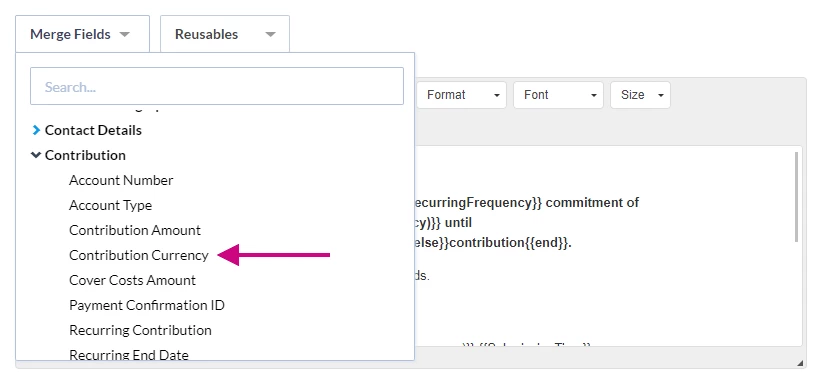The width and height of the screenshot is (826, 389).
Task: Click text 'commitment of' in editor
Action: click(593, 202)
